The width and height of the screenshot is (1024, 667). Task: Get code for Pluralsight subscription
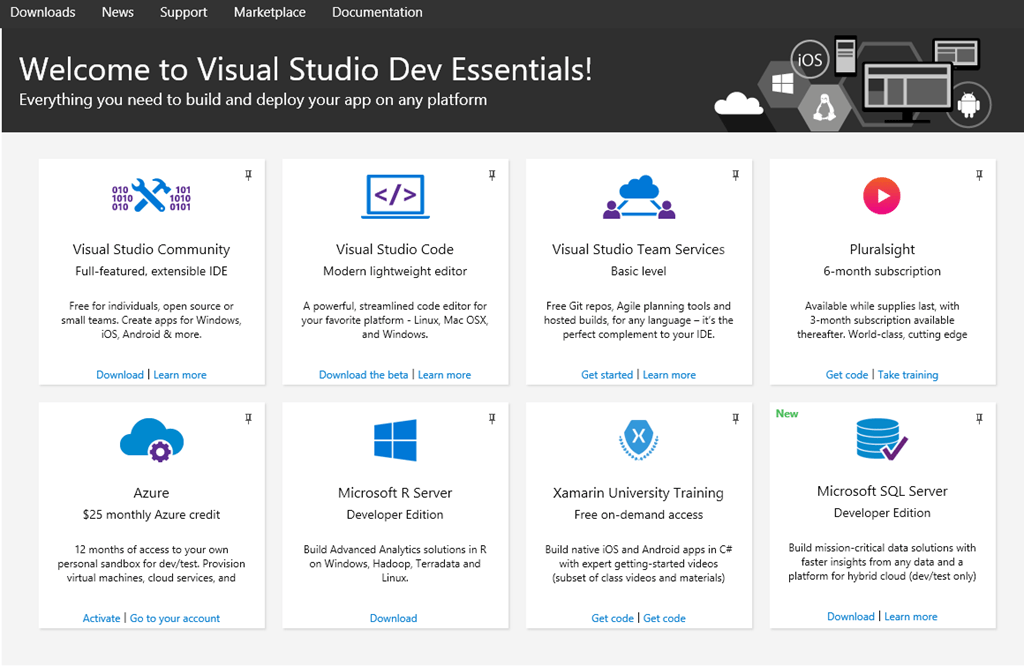click(x=846, y=374)
